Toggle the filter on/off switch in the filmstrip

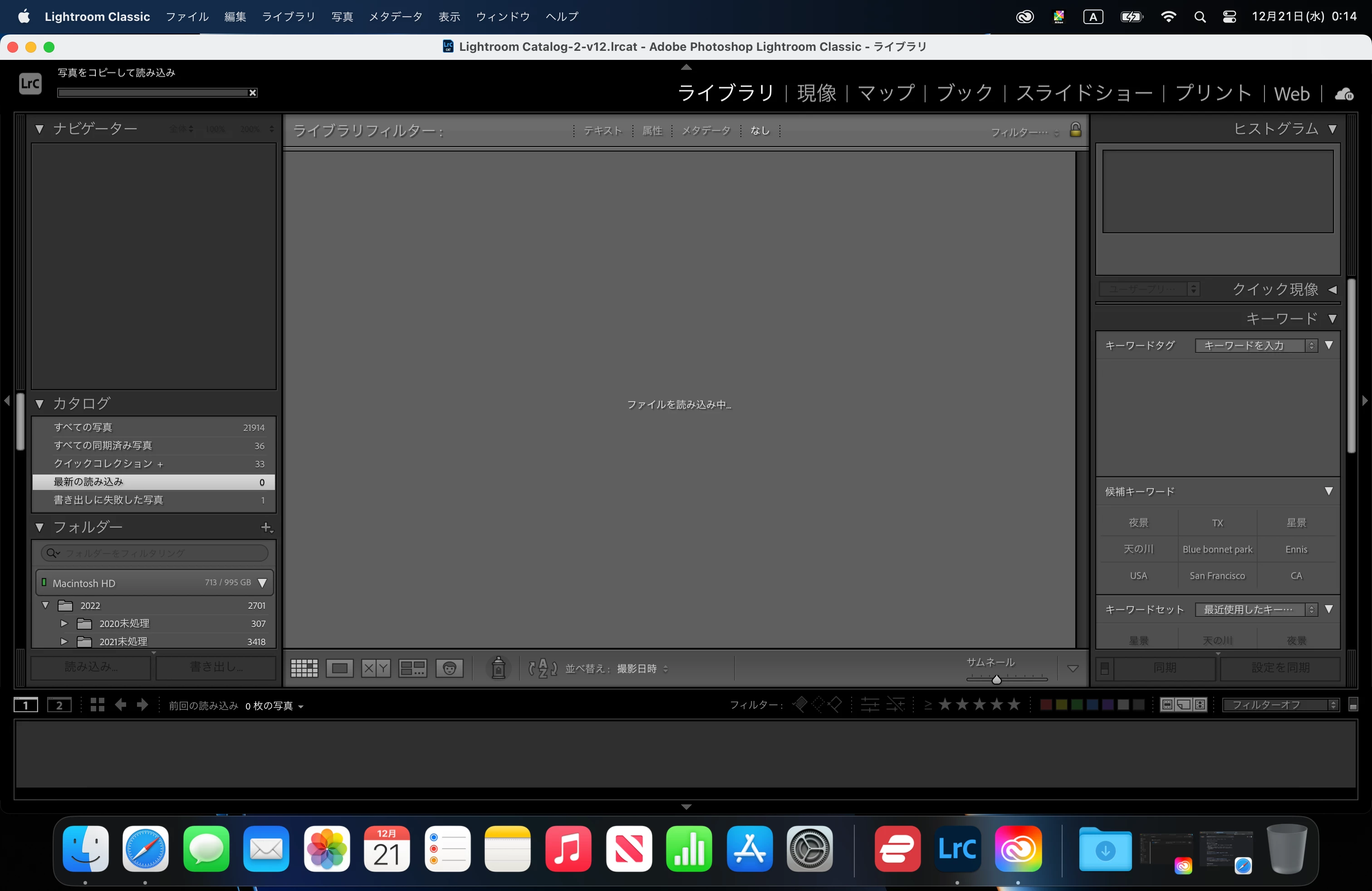(1353, 705)
